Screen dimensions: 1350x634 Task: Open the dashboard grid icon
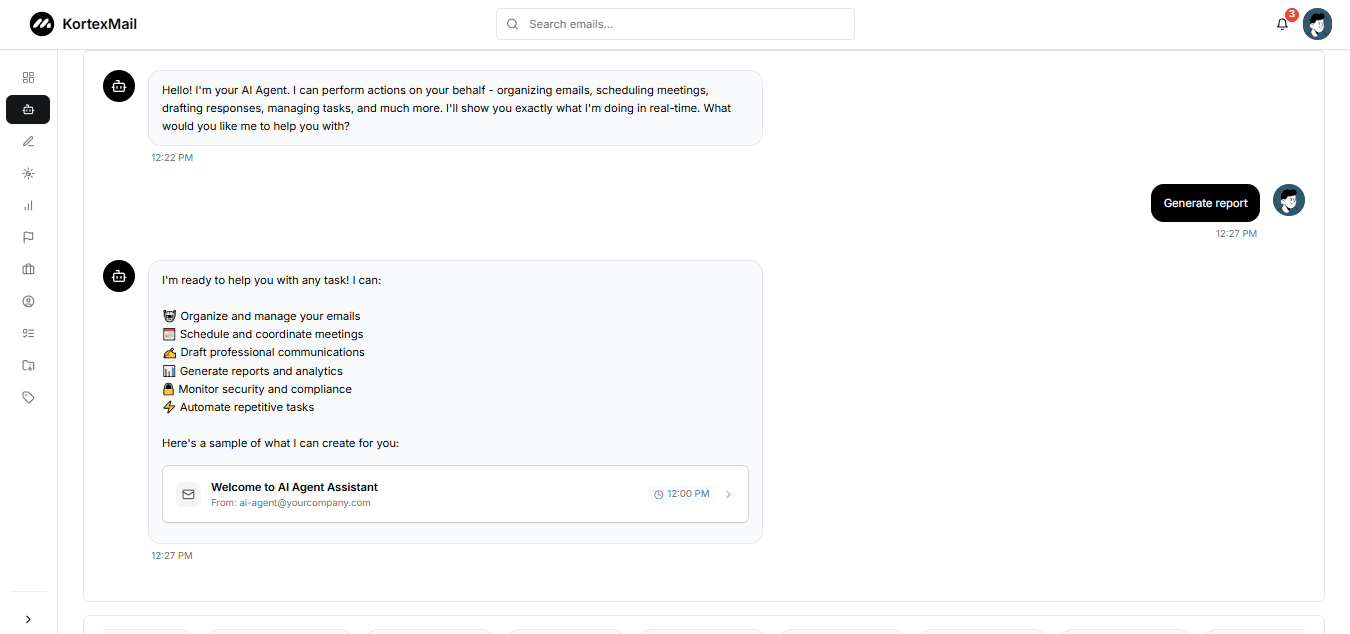click(27, 77)
